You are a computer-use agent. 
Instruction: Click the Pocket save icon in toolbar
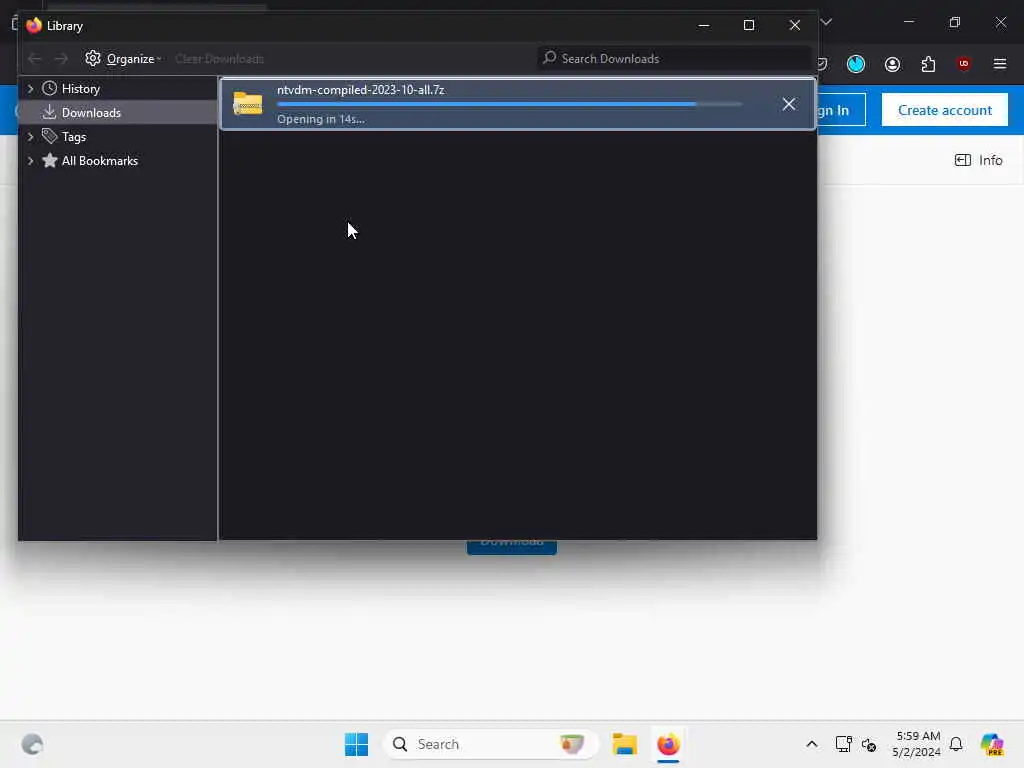(x=822, y=64)
